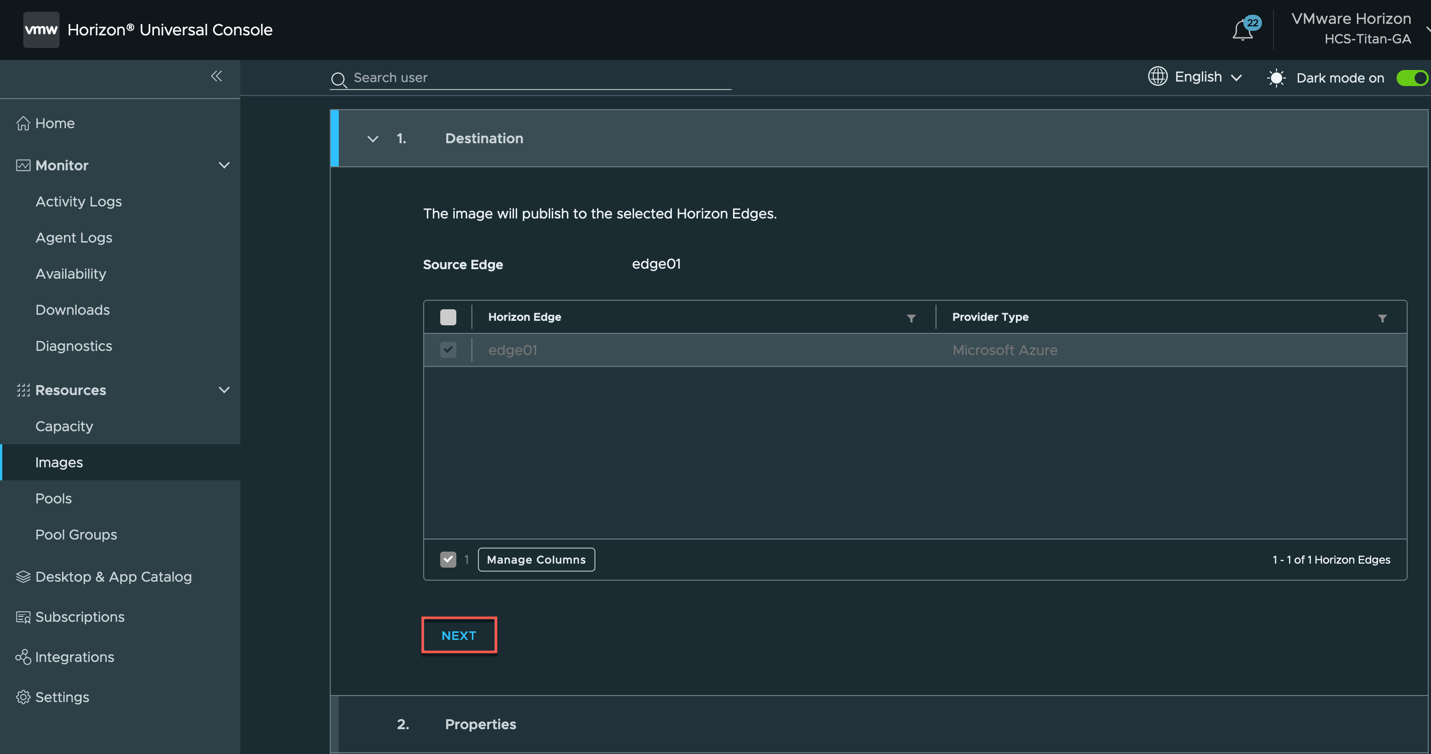The height and width of the screenshot is (754, 1431).
Task: Check the select-all header checkbox
Action: [448, 317]
